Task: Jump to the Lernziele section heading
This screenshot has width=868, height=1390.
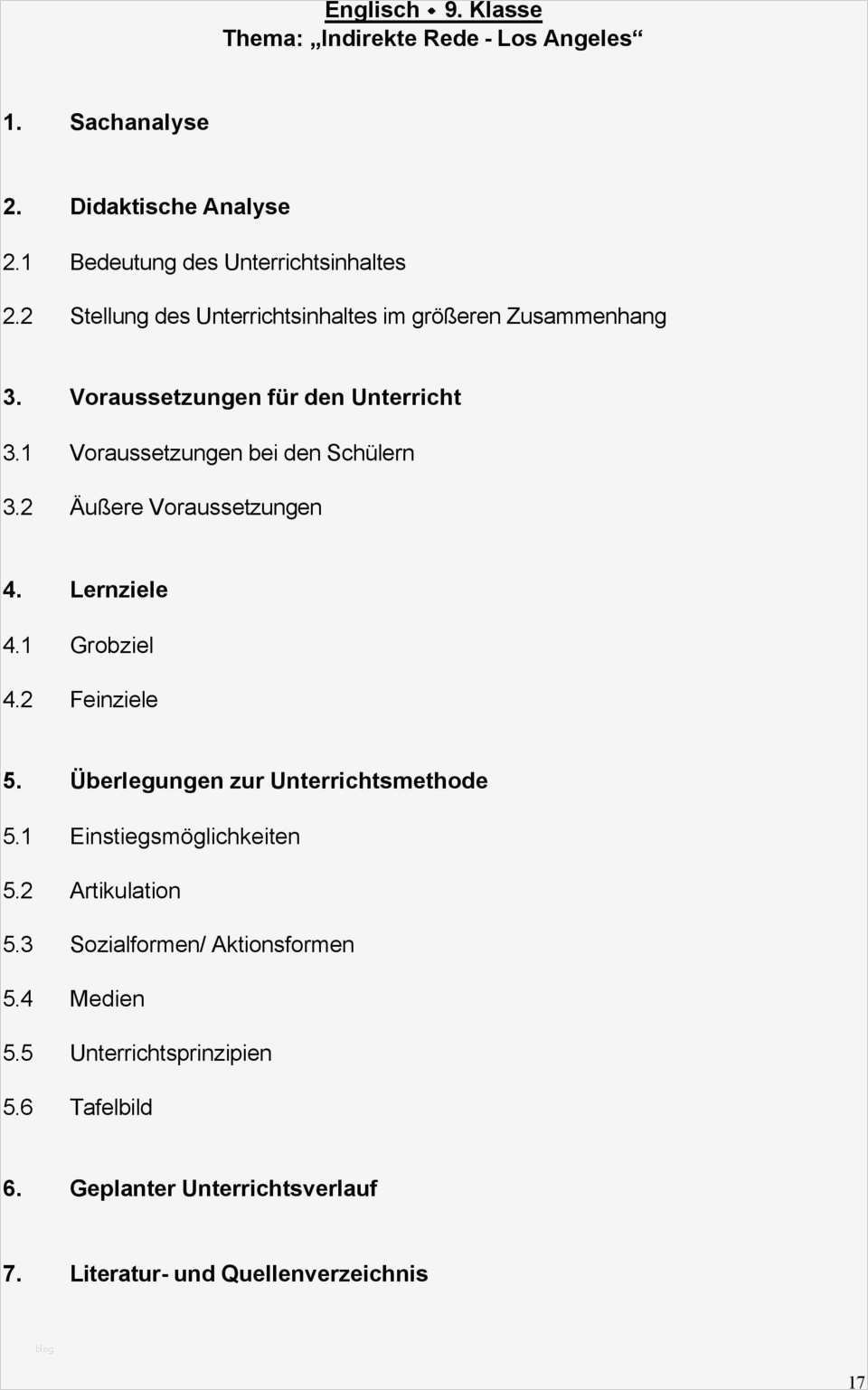Action: pyautogui.click(x=118, y=590)
